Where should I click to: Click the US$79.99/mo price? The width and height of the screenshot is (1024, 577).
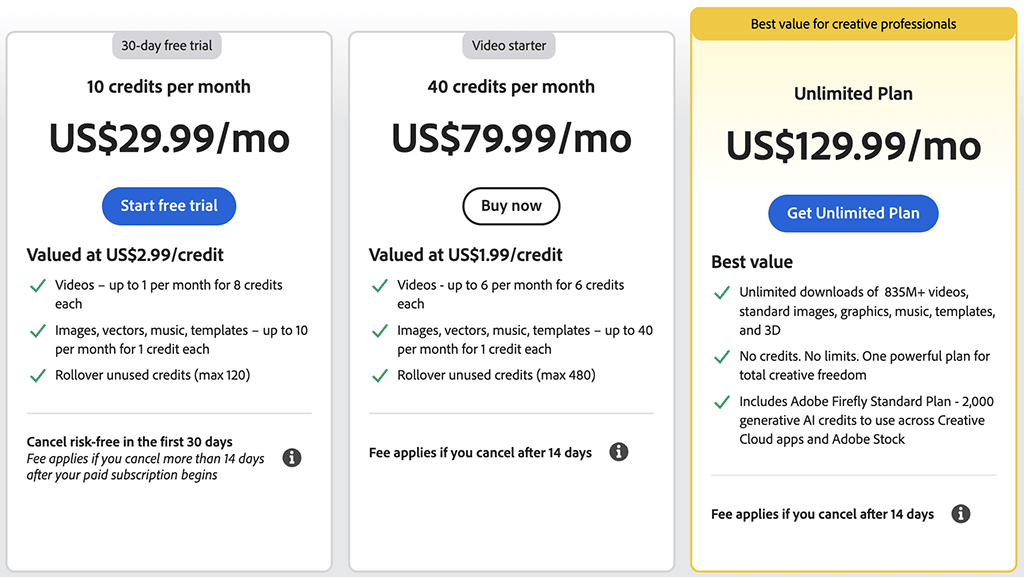[x=511, y=138]
